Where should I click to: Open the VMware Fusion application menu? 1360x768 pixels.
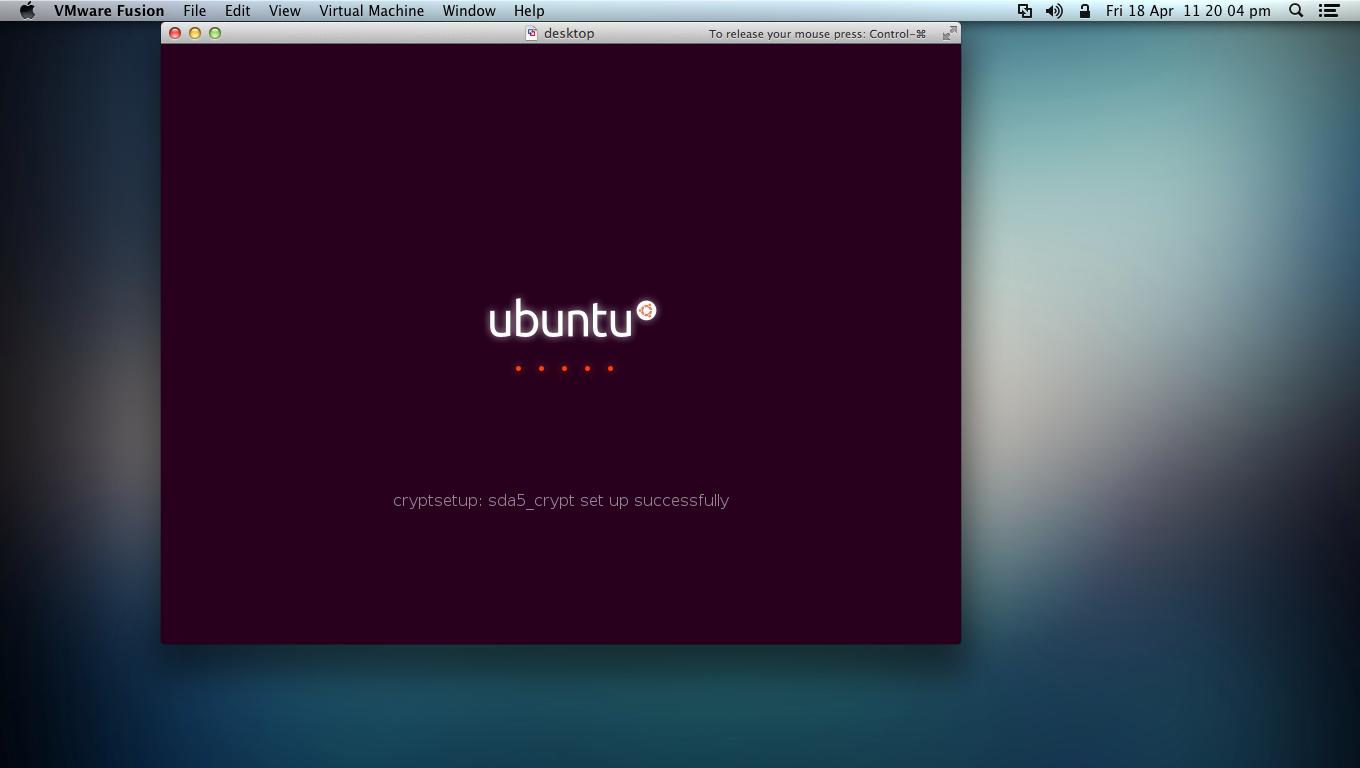[109, 11]
